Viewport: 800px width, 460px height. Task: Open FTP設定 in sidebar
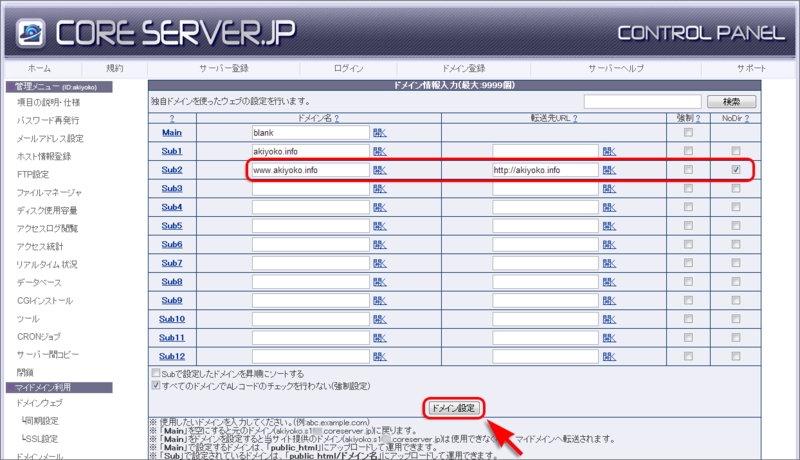pyautogui.click(x=33, y=174)
